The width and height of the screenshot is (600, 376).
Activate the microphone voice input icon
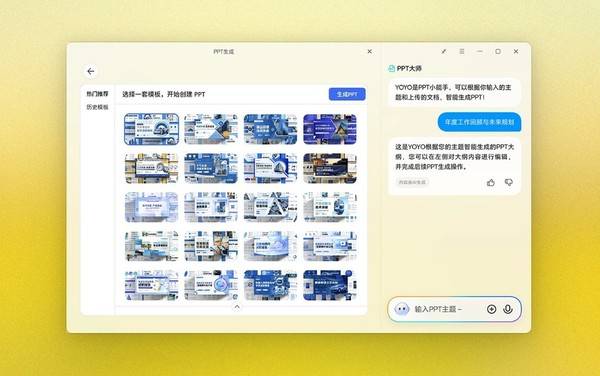[x=508, y=309]
